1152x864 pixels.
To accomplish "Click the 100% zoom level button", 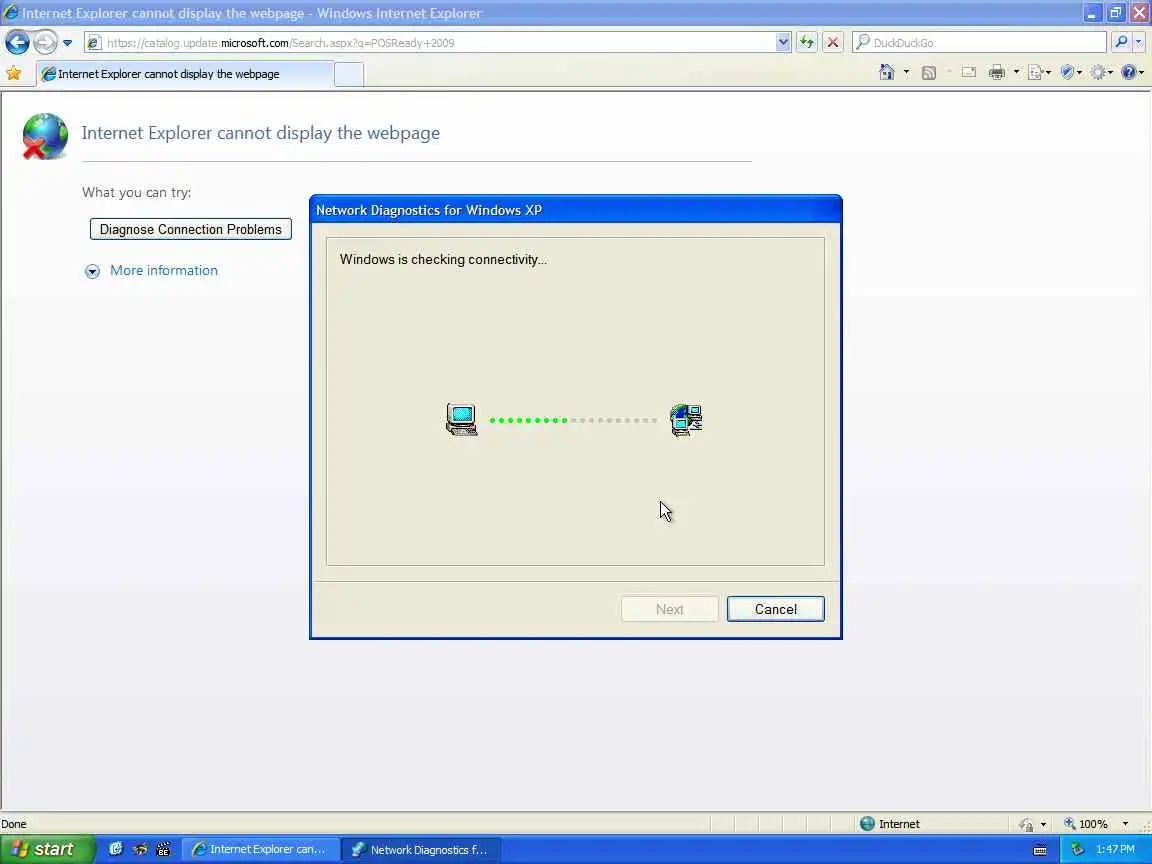I will tap(1086, 824).
